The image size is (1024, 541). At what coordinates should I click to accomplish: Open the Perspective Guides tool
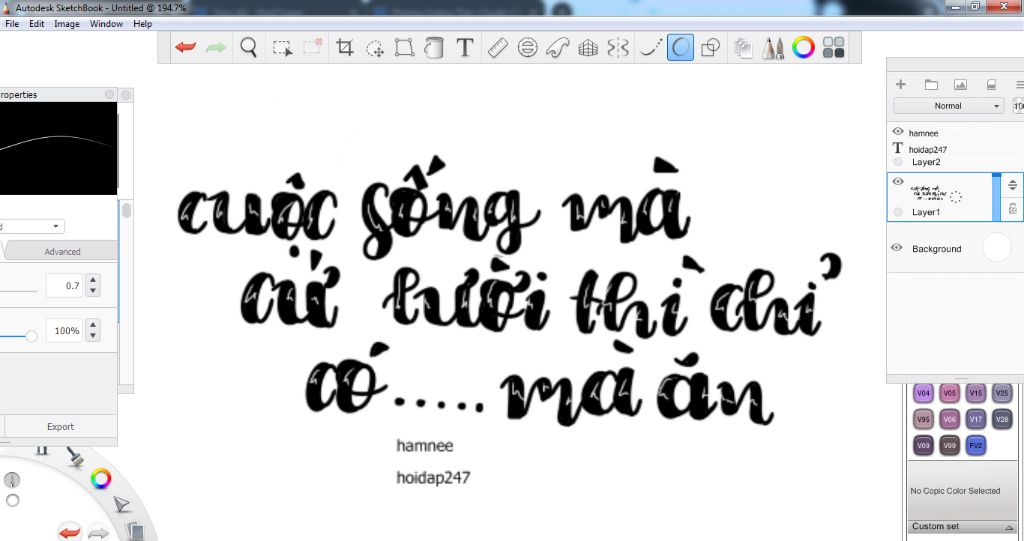pyautogui.click(x=588, y=47)
